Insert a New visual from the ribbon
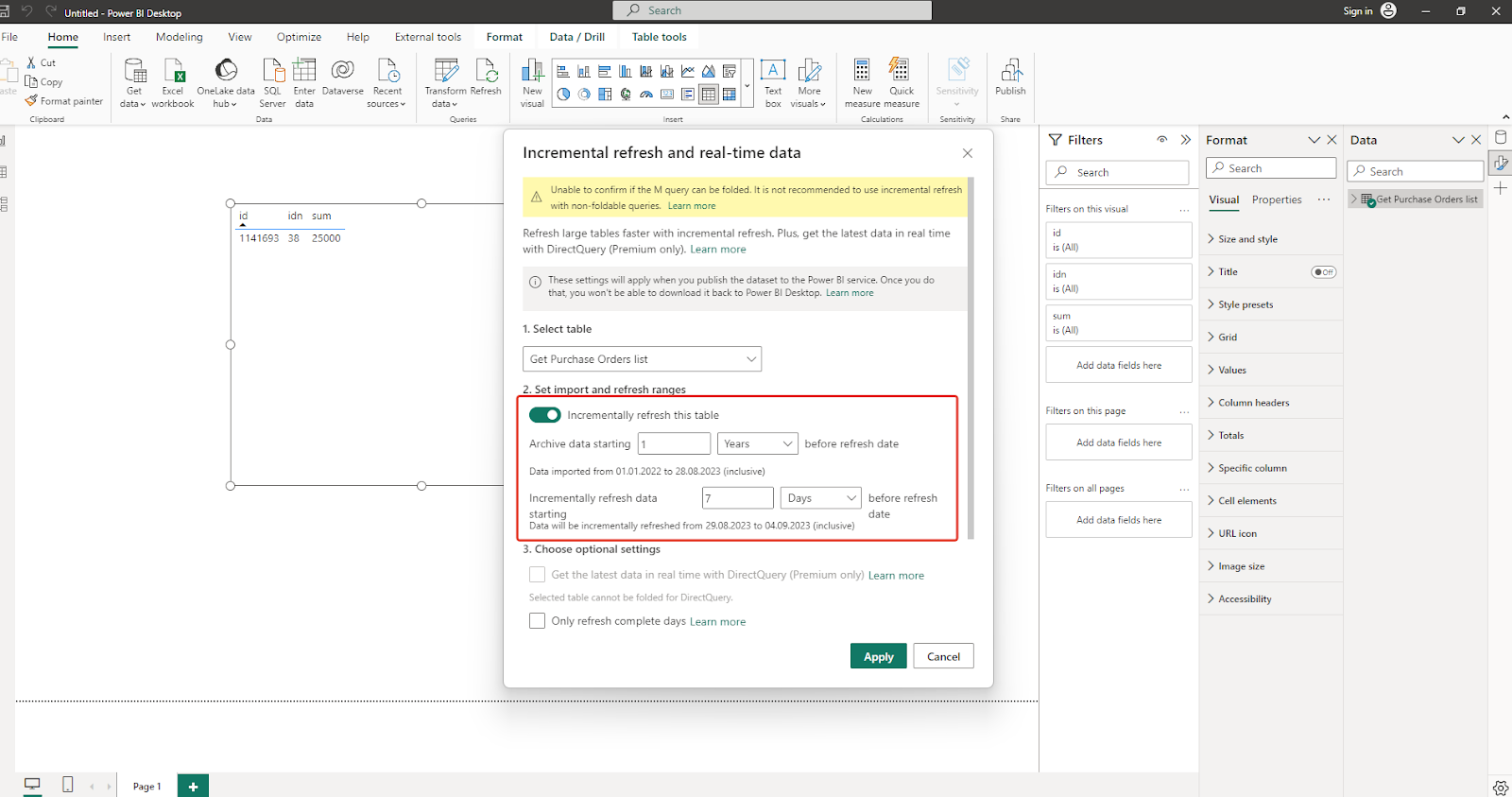This screenshot has height=797, width=1512. point(532,82)
